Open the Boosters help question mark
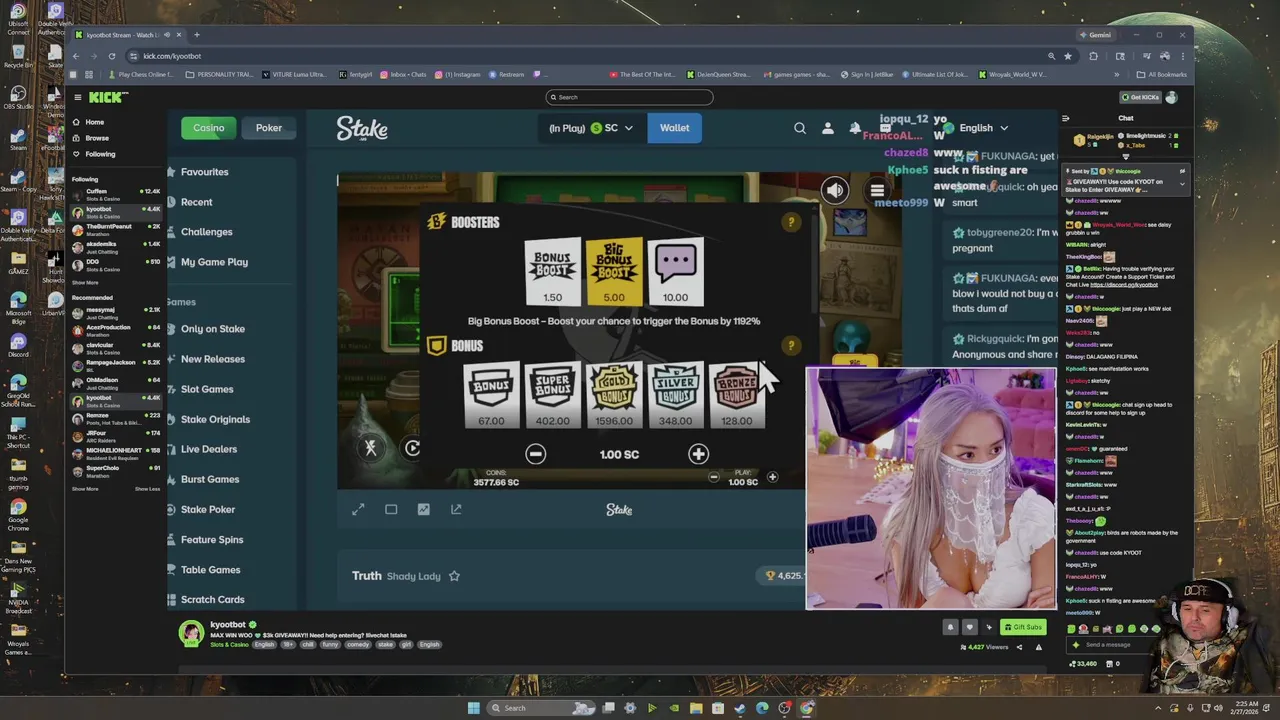Image resolution: width=1280 pixels, height=720 pixels. [791, 222]
